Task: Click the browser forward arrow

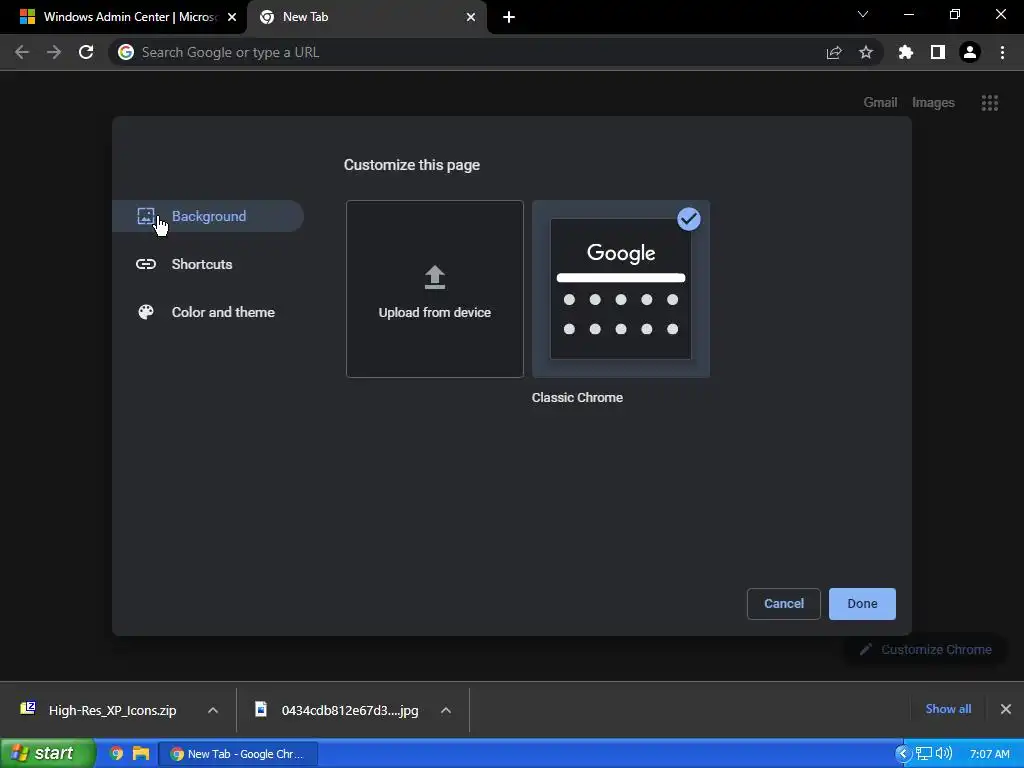Action: pos(54,52)
